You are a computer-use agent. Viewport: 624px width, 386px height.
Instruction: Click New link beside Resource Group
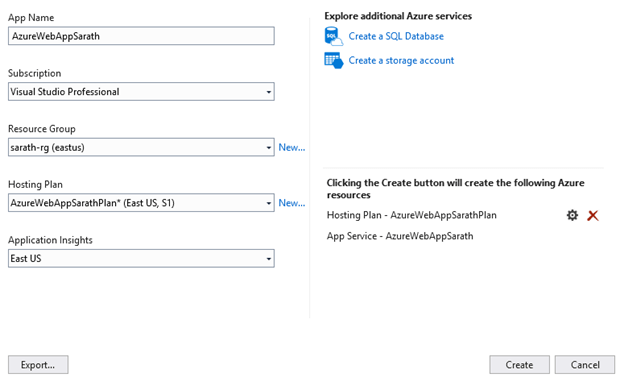point(292,148)
